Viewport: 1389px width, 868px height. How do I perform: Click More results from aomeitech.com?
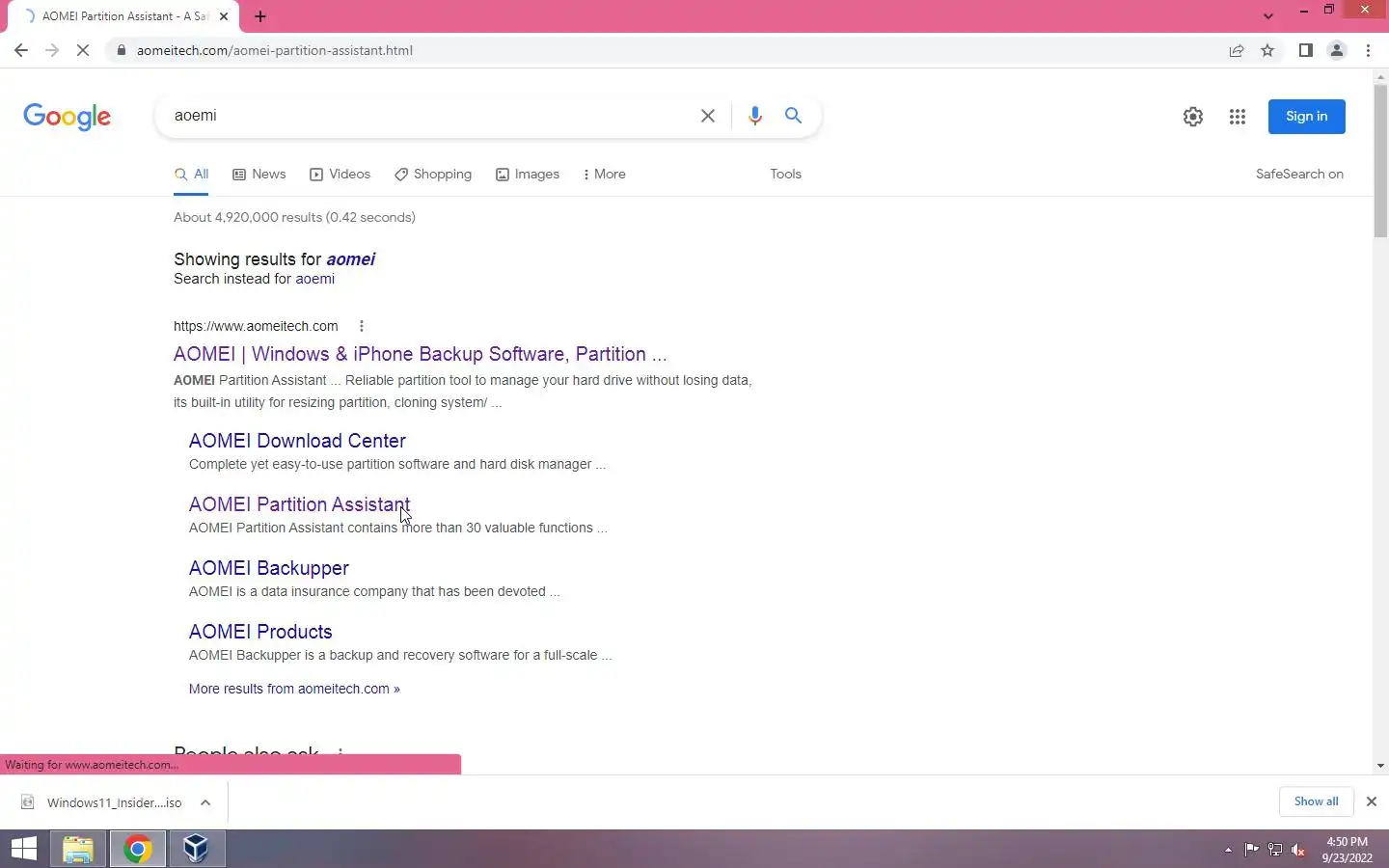[294, 689]
